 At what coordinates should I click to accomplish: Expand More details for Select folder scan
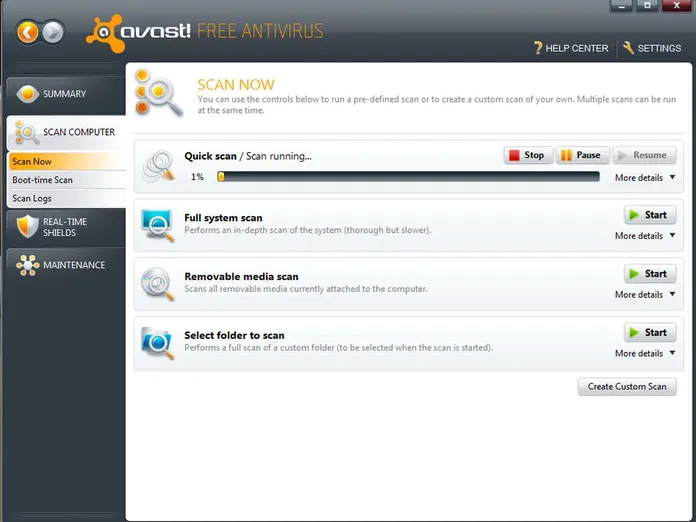pyautogui.click(x=645, y=353)
